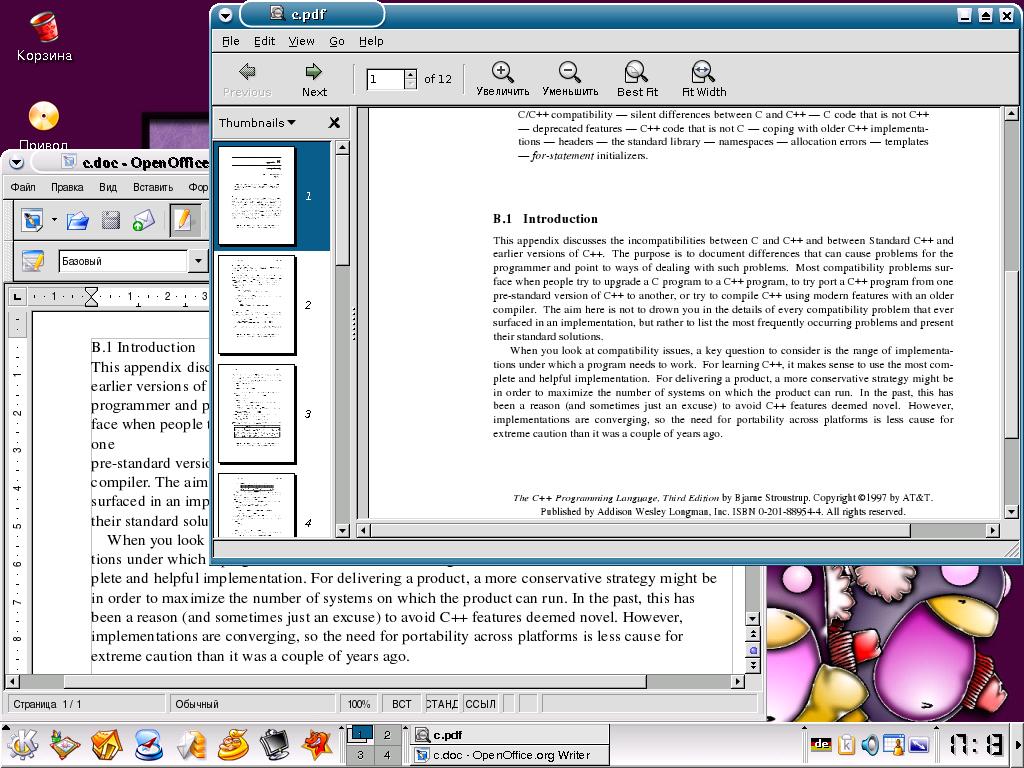Select page 3 thumbnail in sidebar
This screenshot has width=1024, height=768.
pos(257,414)
